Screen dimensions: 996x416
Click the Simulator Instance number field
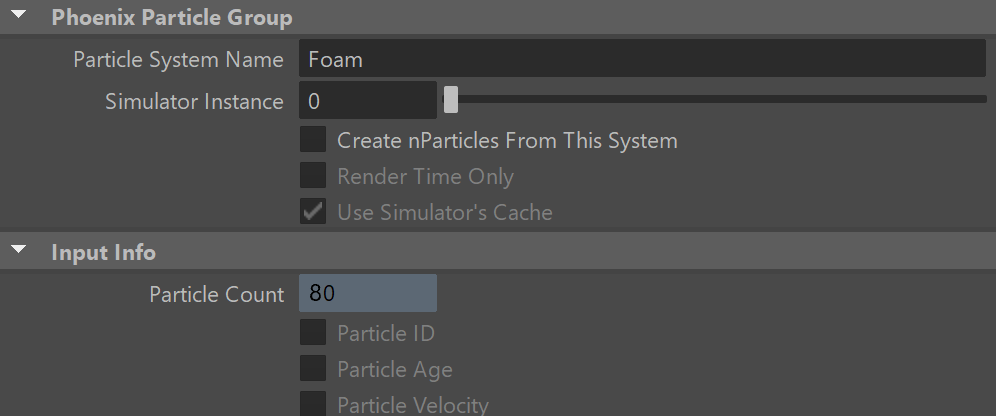tap(368, 100)
